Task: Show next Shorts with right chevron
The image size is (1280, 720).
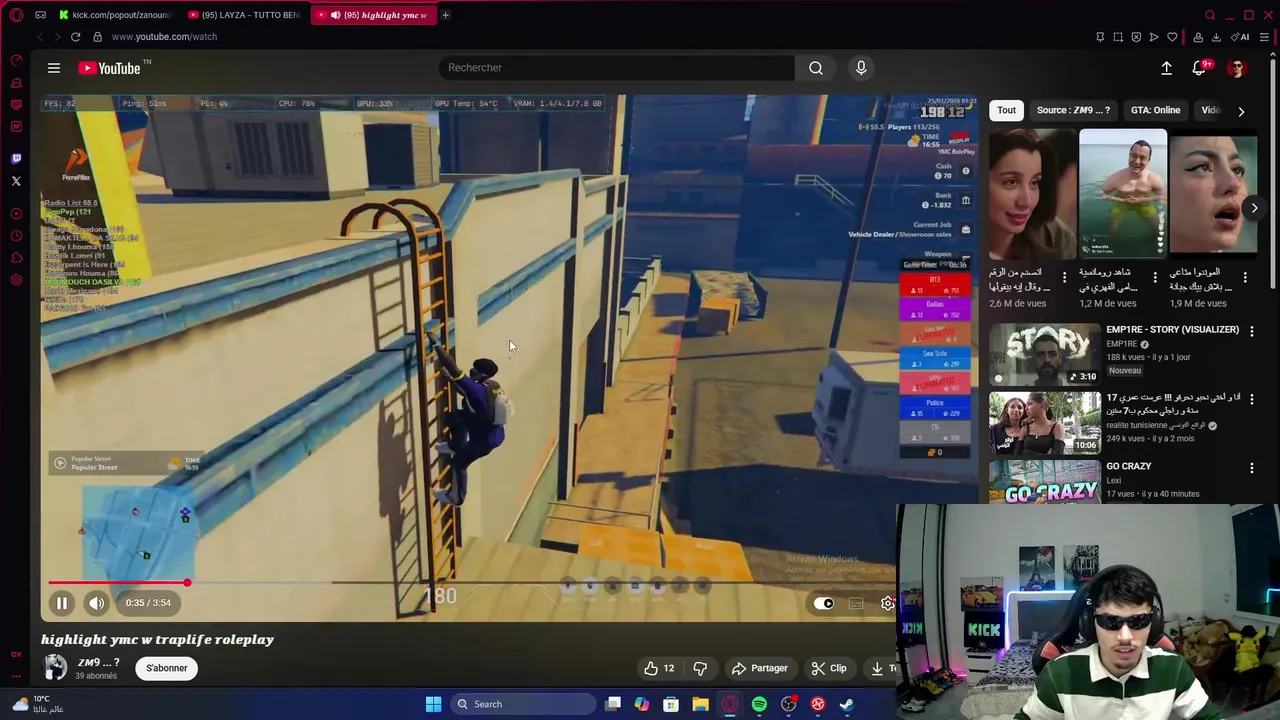Action: pyautogui.click(x=1254, y=208)
